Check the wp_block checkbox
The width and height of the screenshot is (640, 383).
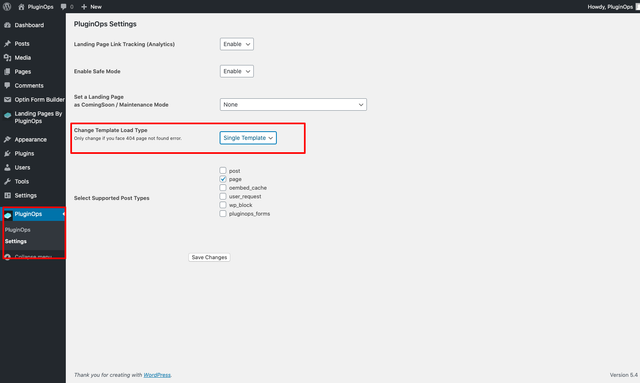click(223, 205)
